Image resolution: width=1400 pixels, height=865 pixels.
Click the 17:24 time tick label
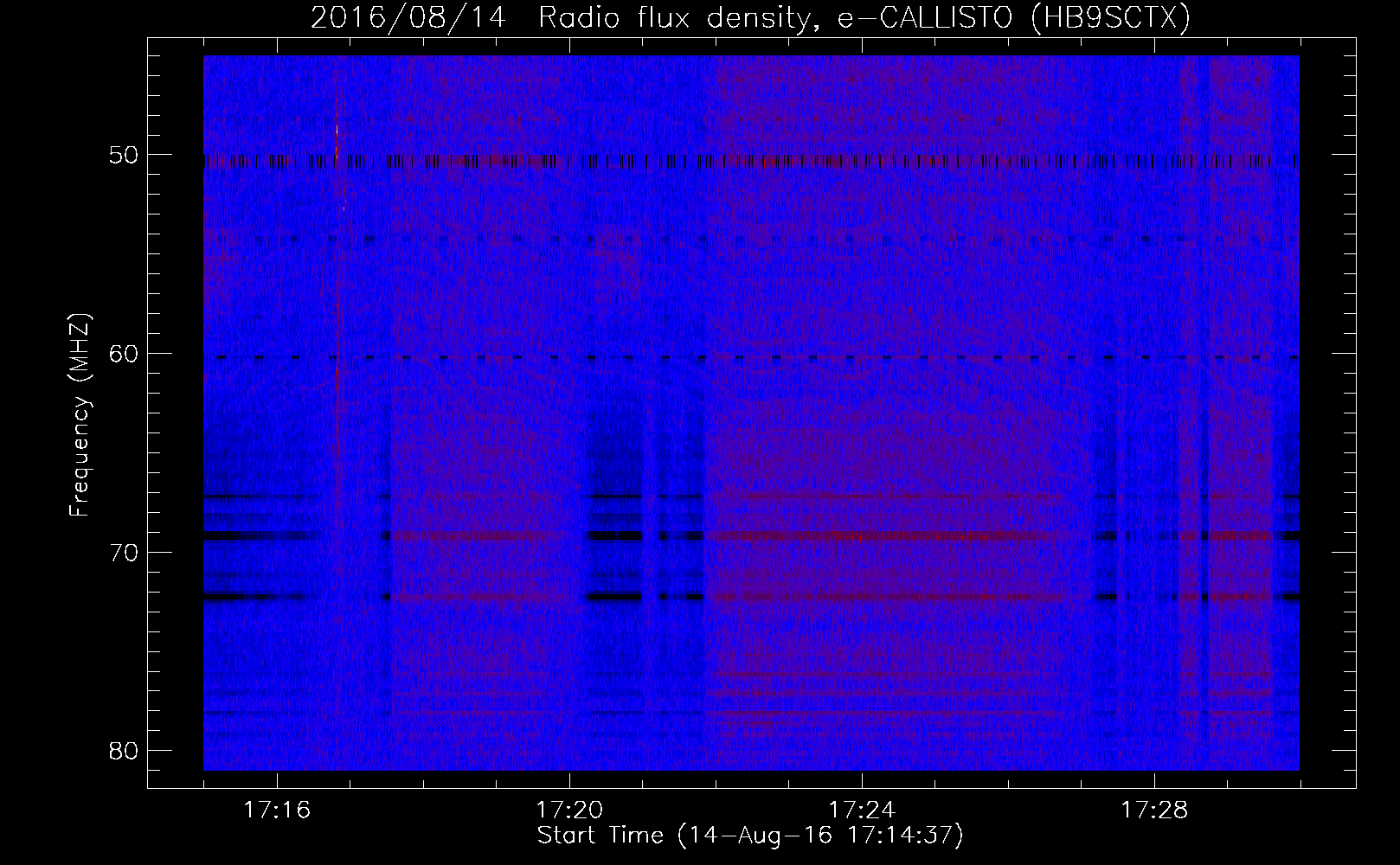[862, 811]
